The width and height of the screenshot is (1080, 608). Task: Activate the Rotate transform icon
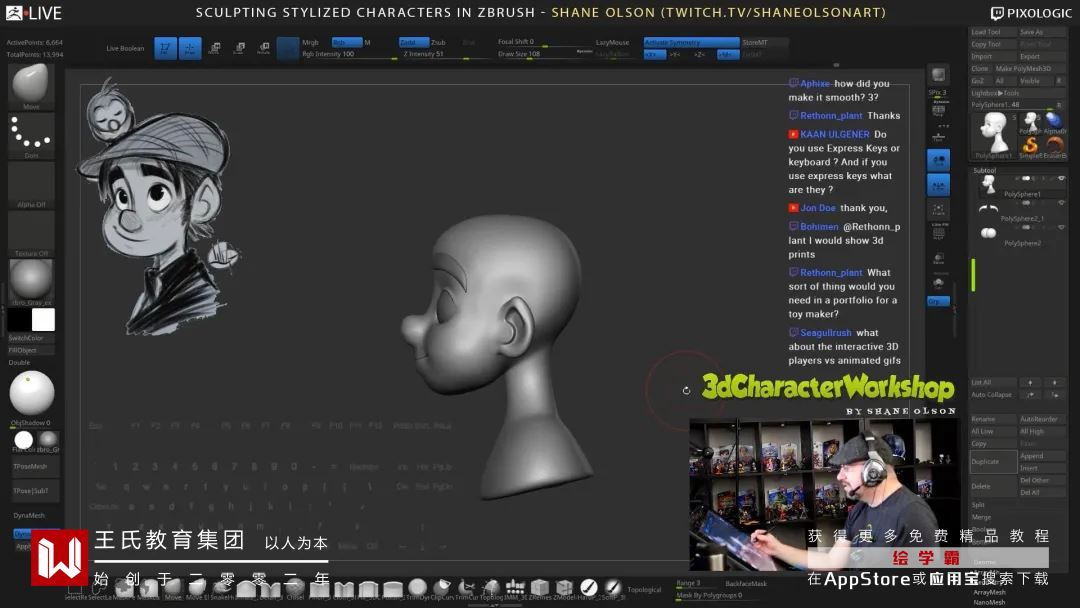pyautogui.click(x=264, y=48)
